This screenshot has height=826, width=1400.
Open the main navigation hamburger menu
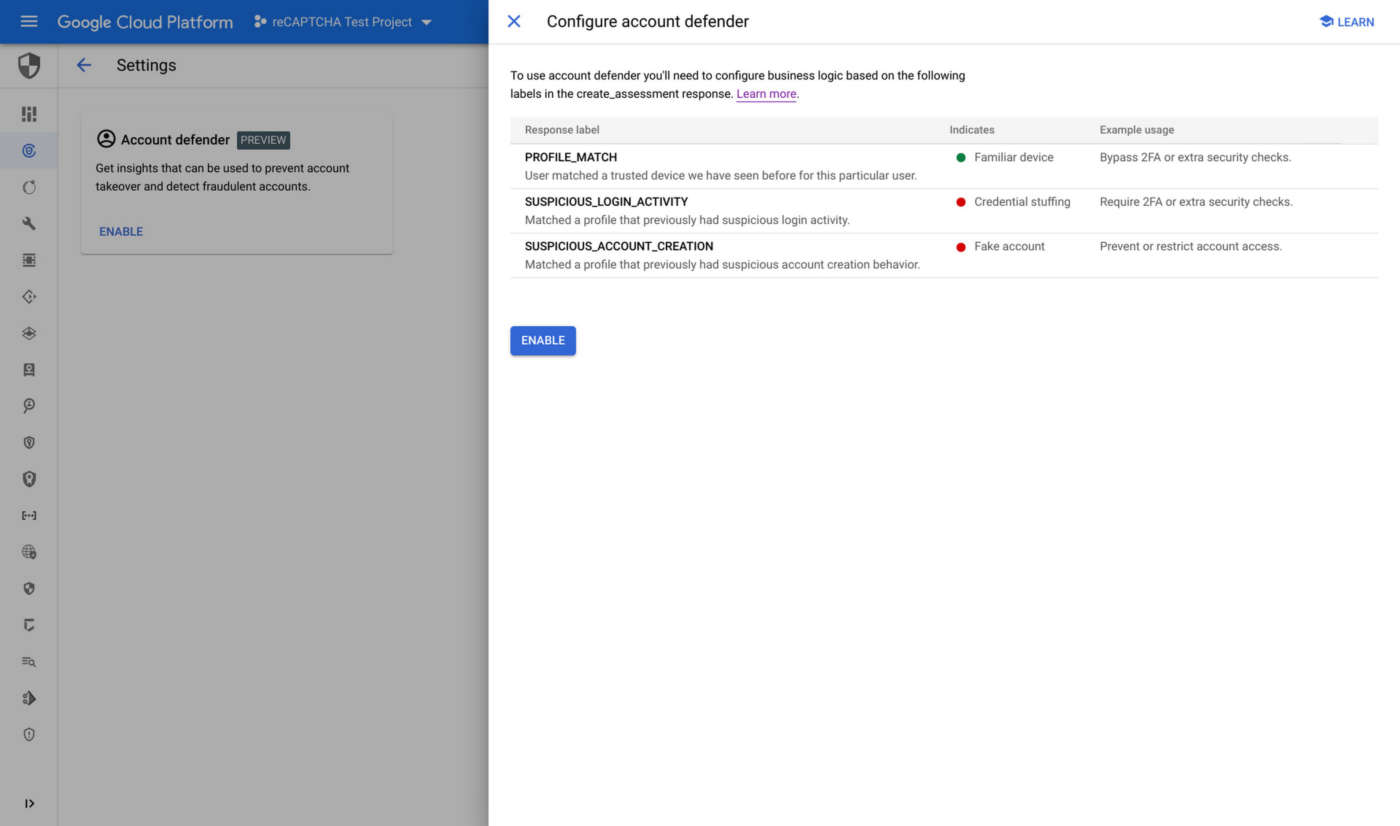(28, 21)
